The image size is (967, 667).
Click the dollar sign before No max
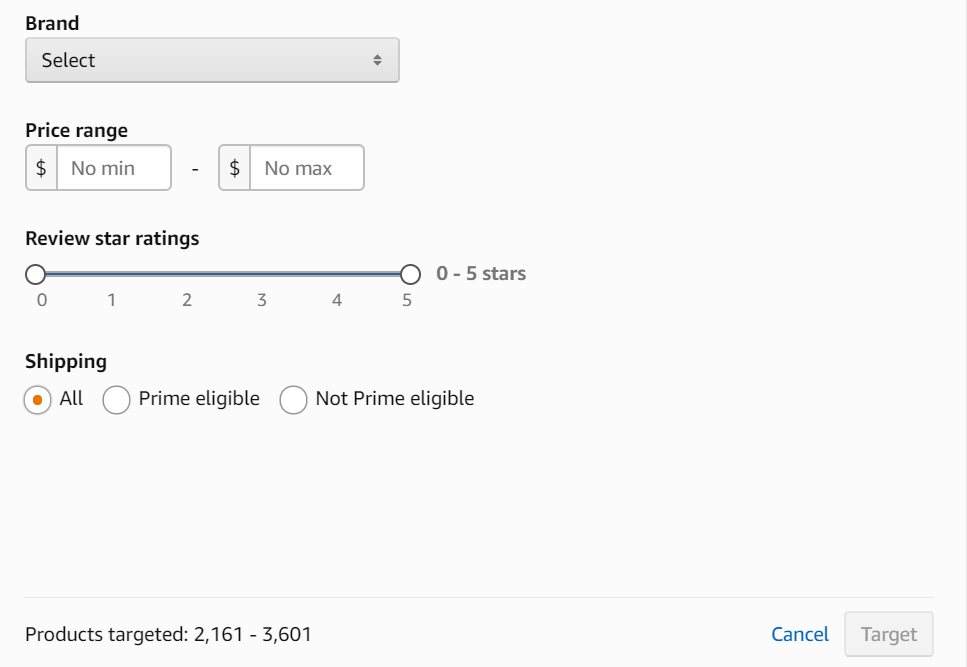(235, 168)
